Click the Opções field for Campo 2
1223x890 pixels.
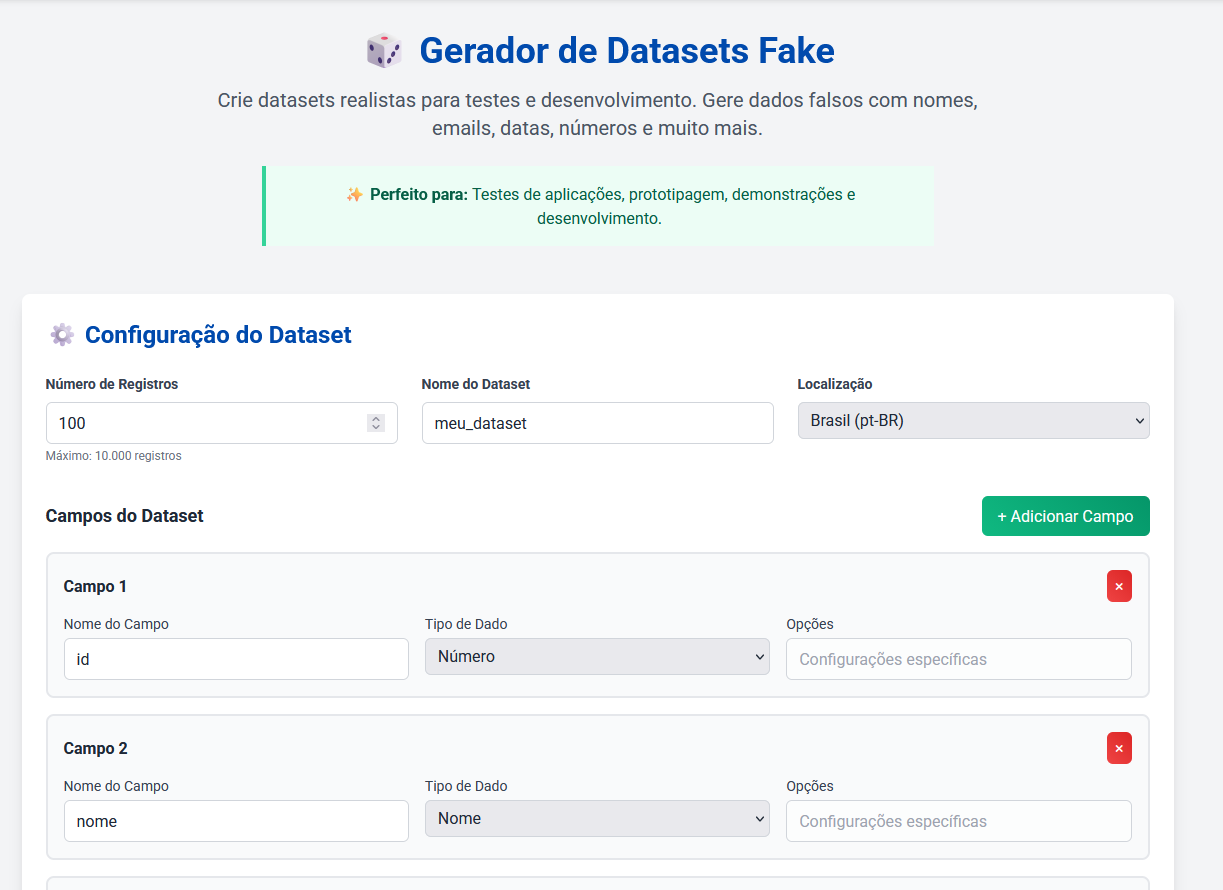coord(958,820)
